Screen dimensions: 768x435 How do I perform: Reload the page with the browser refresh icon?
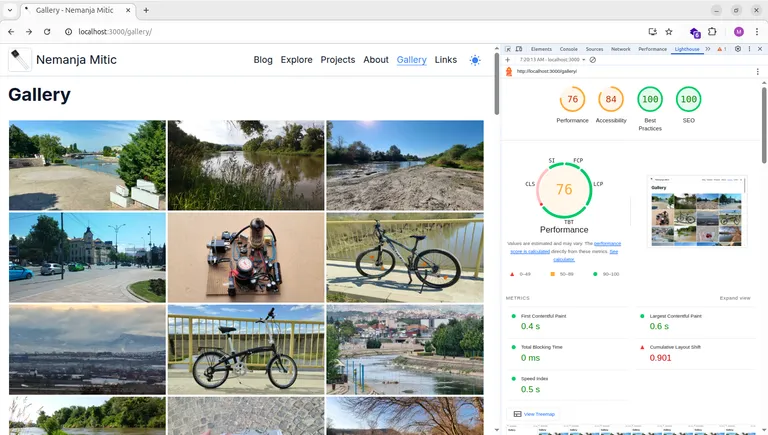(47, 32)
